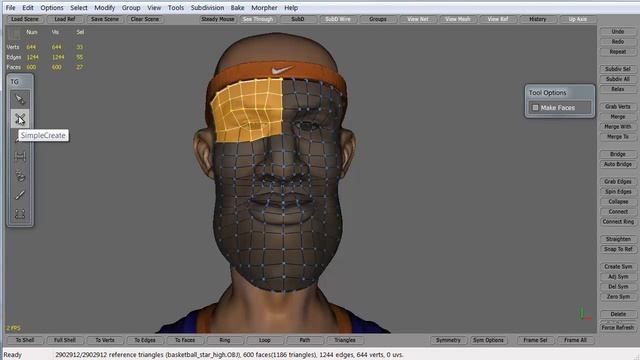Image resolution: width=640 pixels, height=360 pixels.
Task: Click Snap To Ref button
Action: [618, 249]
